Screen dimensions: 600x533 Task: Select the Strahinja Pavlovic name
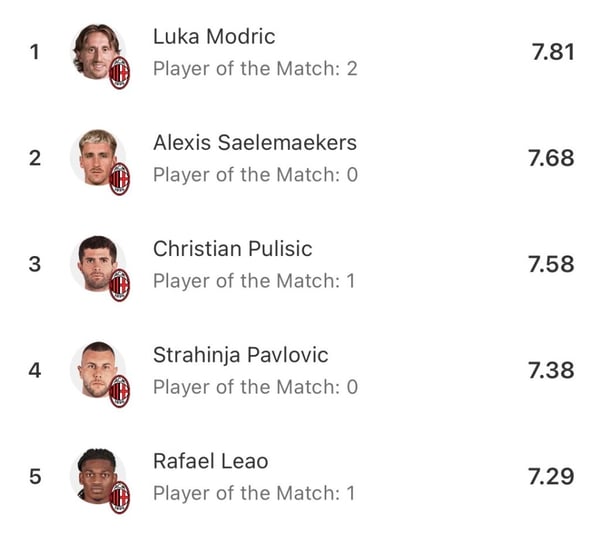coord(240,355)
